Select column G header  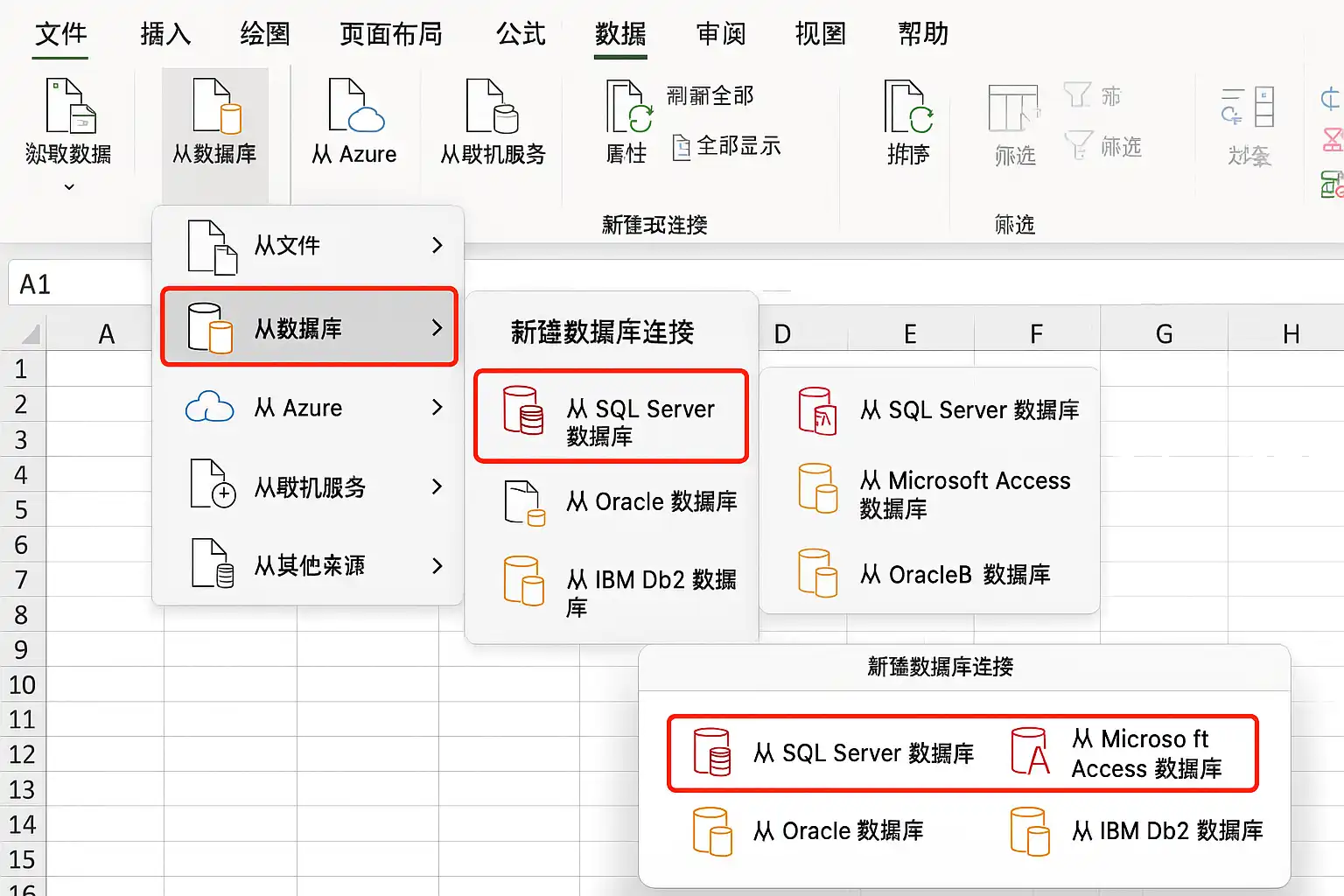click(1164, 334)
